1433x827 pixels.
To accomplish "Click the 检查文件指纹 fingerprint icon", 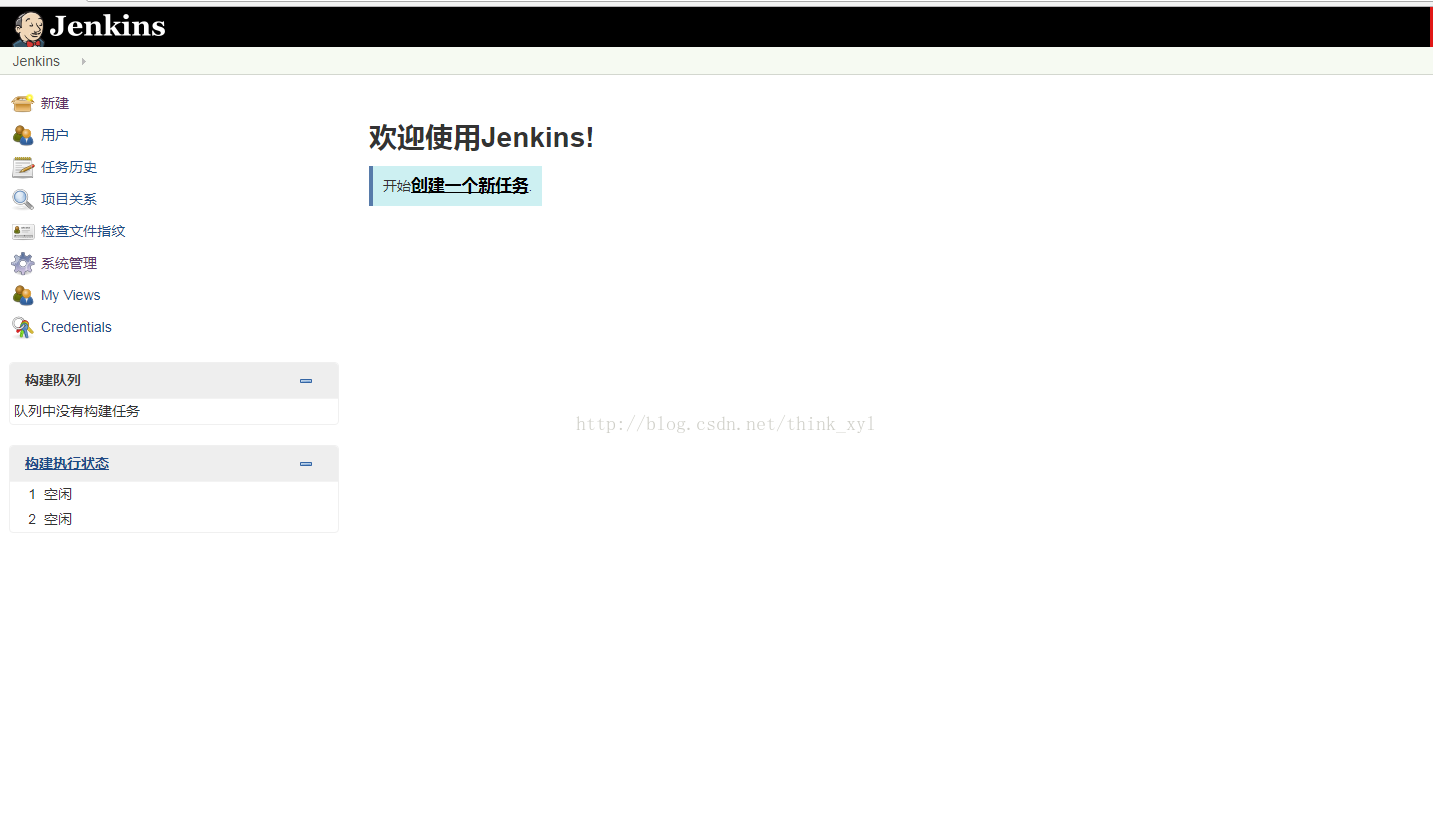I will point(23,231).
